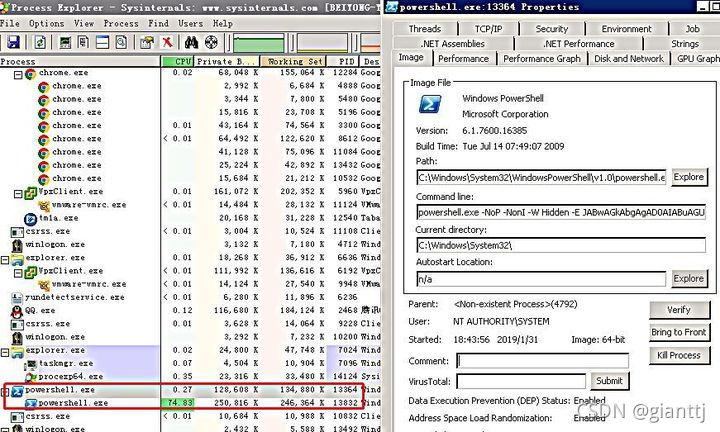The height and width of the screenshot is (432, 720).
Task: Click the yundetectservice.exe process icon
Action: [x=17, y=298]
